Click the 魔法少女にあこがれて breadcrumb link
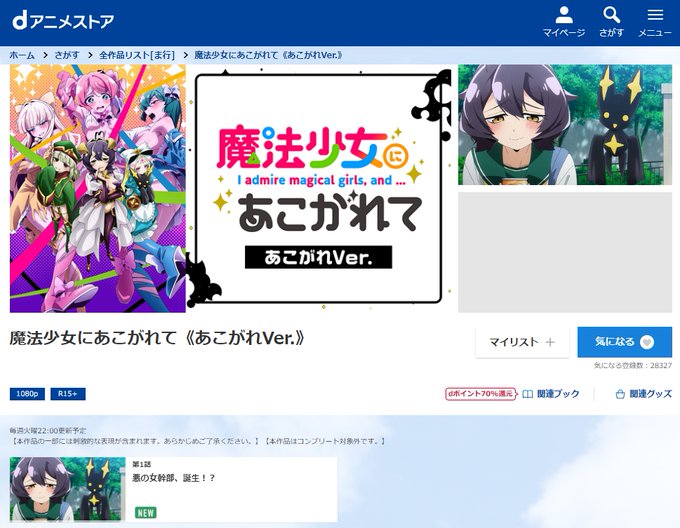This screenshot has height=528, width=680. click(x=268, y=55)
